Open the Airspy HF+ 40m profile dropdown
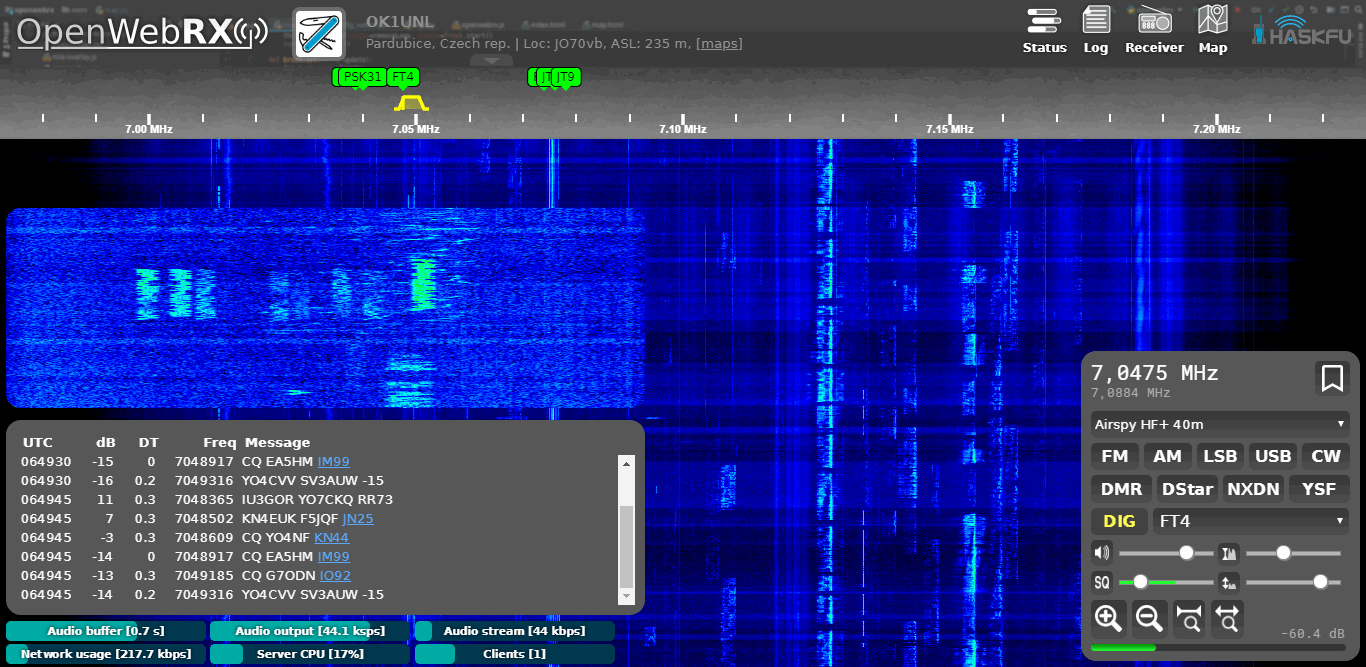The image size is (1366, 667). (1220, 424)
